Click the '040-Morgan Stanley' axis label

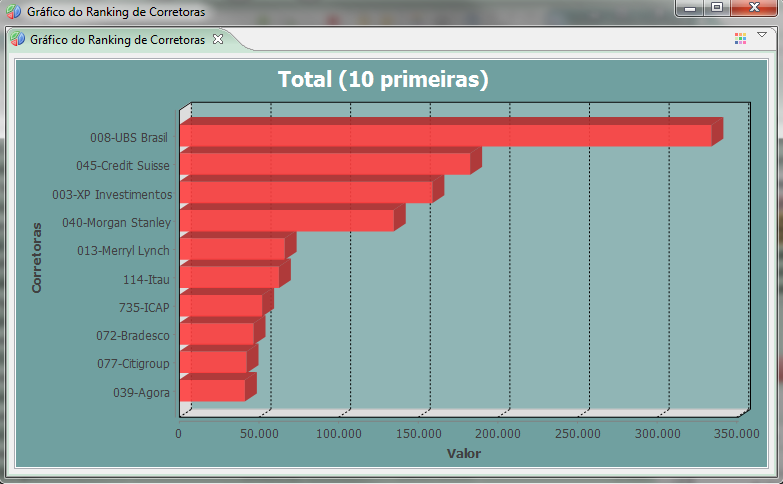click(x=116, y=223)
